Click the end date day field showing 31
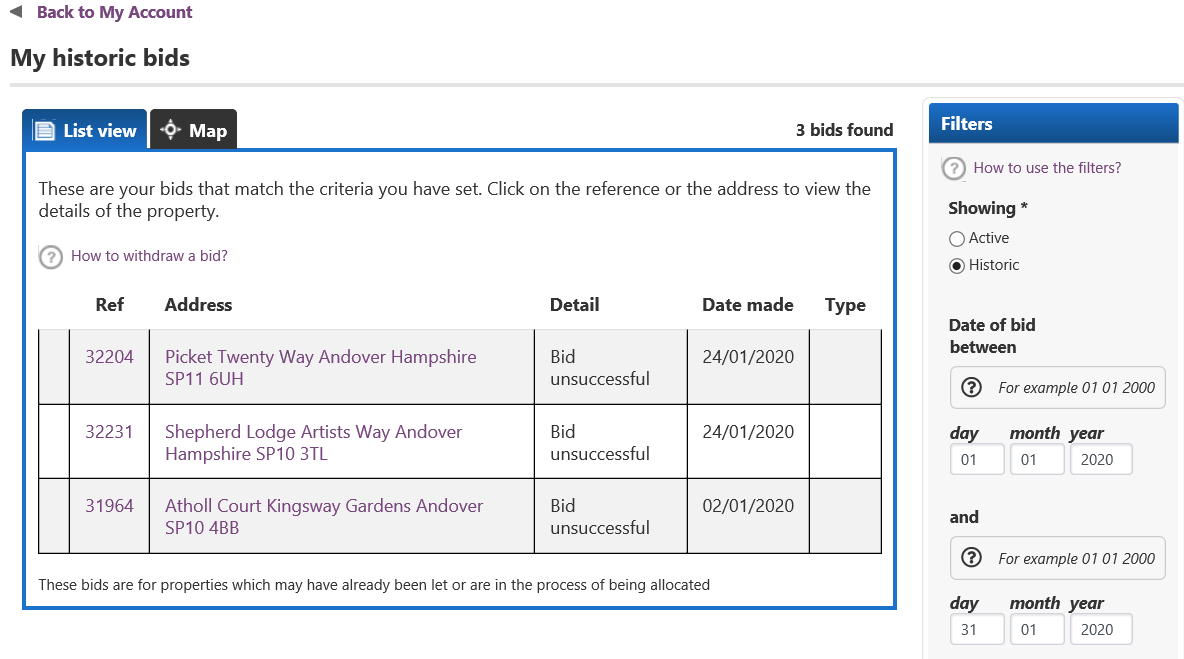Image resolution: width=1184 pixels, height=659 pixels. pyautogui.click(x=977, y=630)
